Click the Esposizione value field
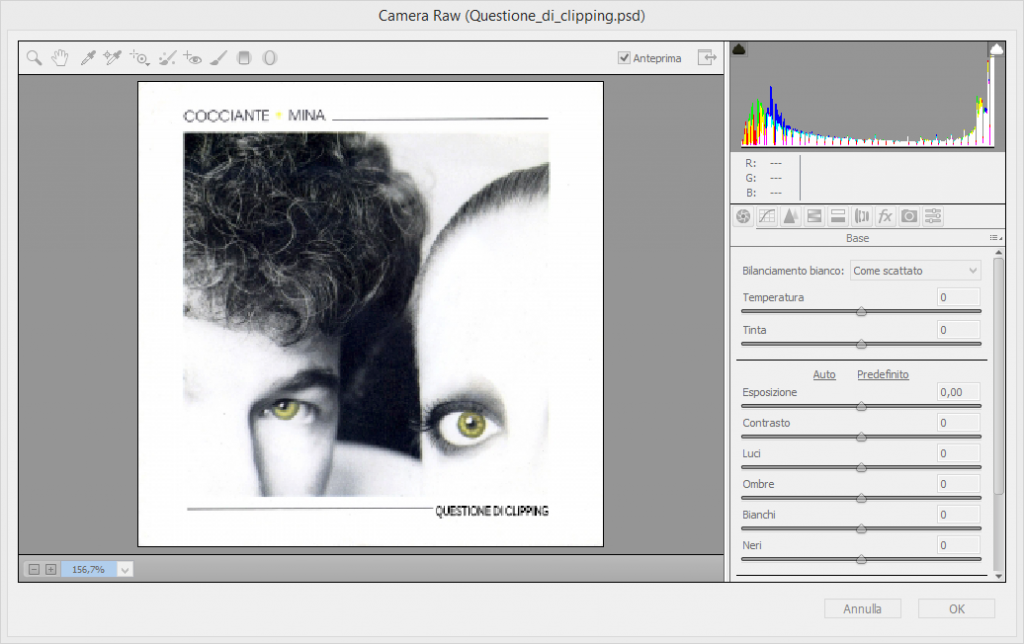 tap(959, 392)
